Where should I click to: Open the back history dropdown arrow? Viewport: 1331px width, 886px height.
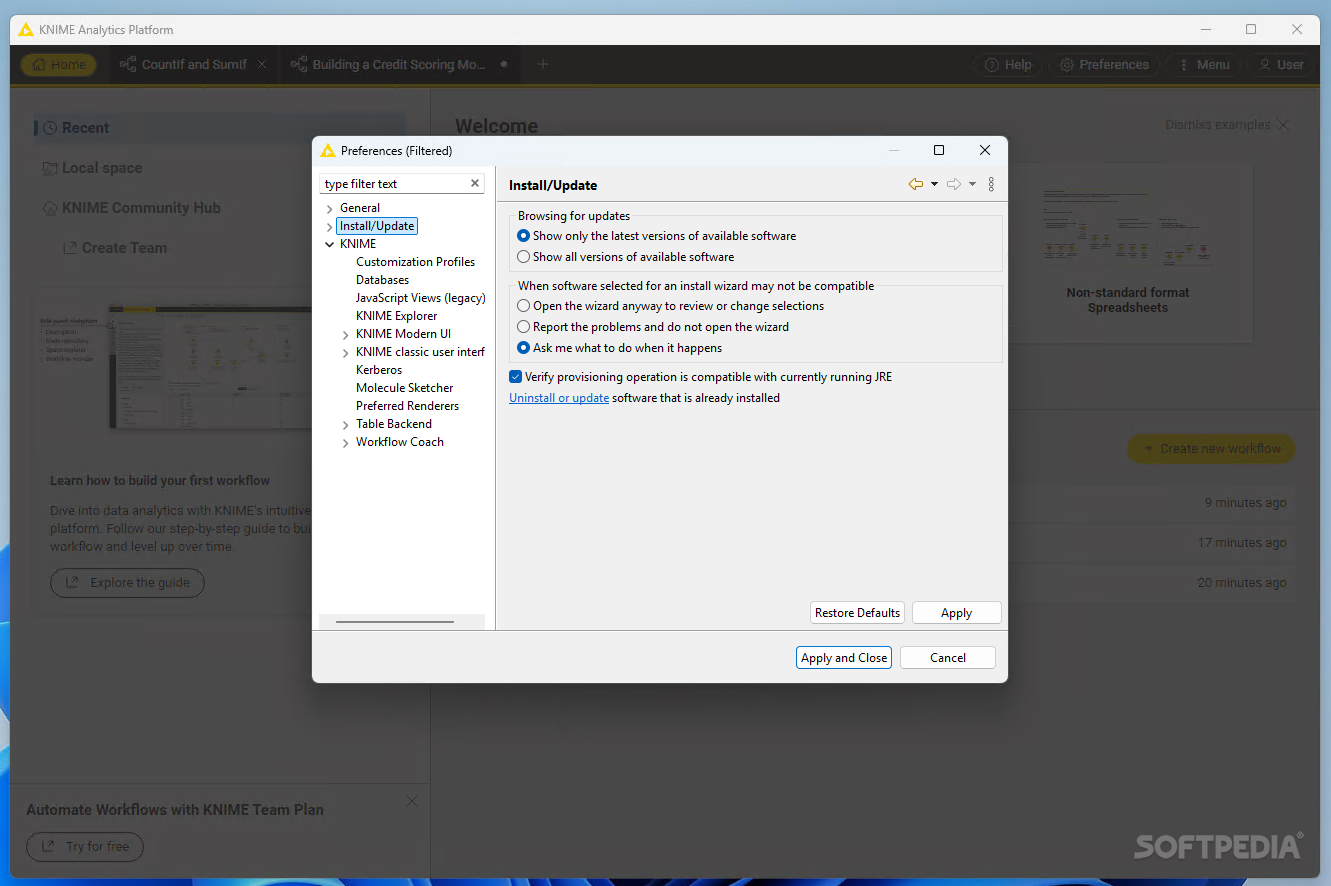click(934, 184)
